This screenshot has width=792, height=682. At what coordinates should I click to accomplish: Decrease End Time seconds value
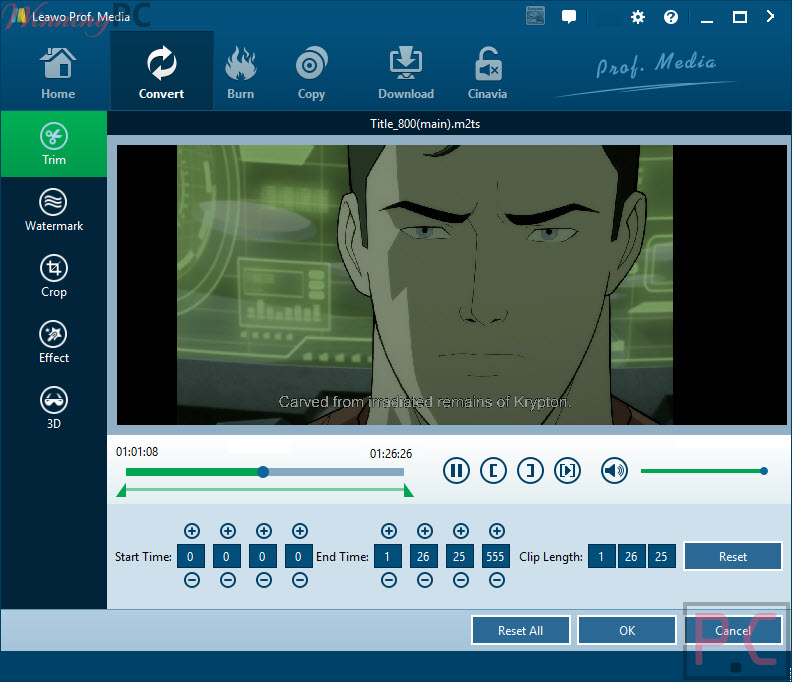tap(461, 580)
